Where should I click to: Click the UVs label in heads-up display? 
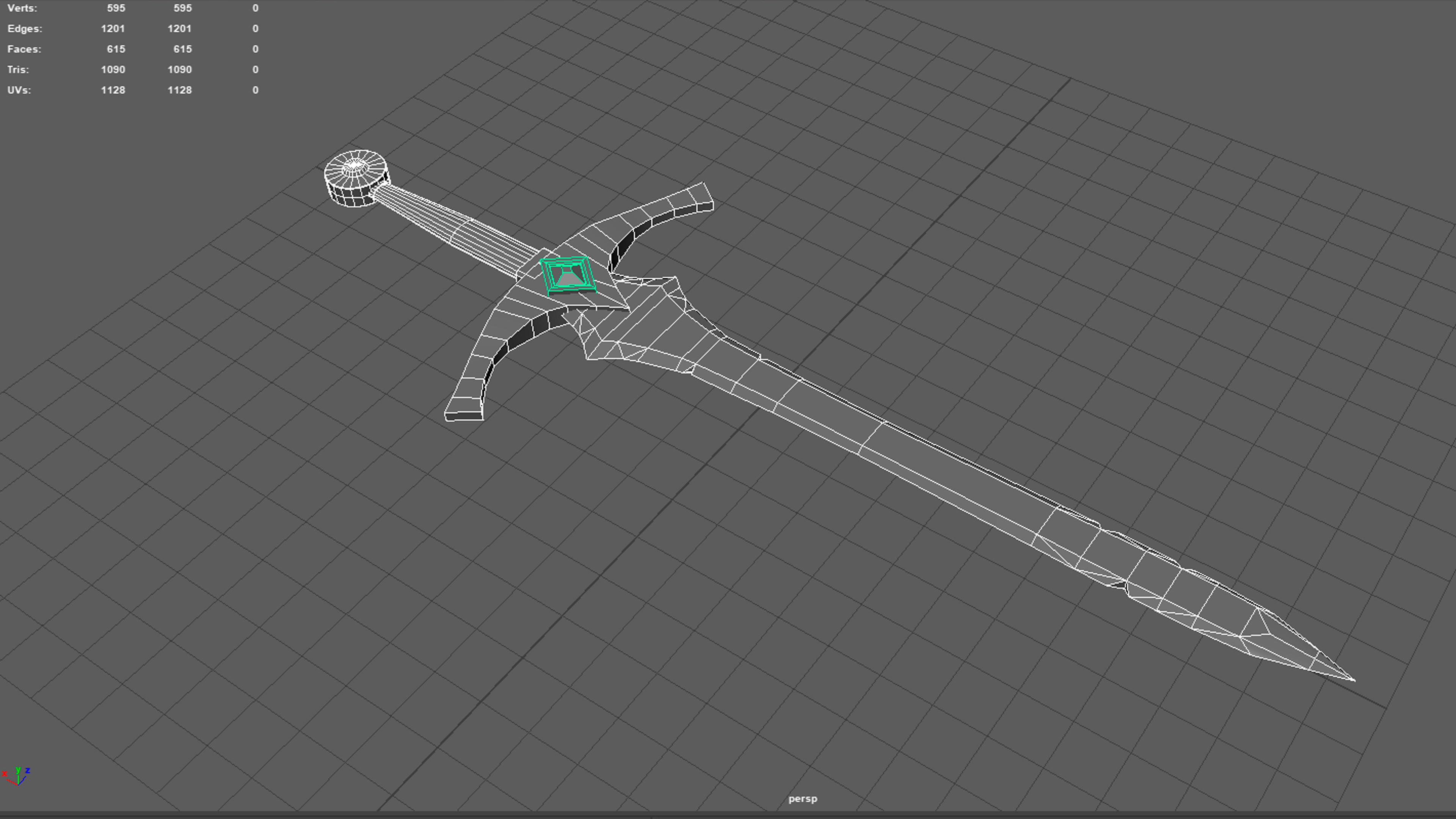click(x=19, y=90)
